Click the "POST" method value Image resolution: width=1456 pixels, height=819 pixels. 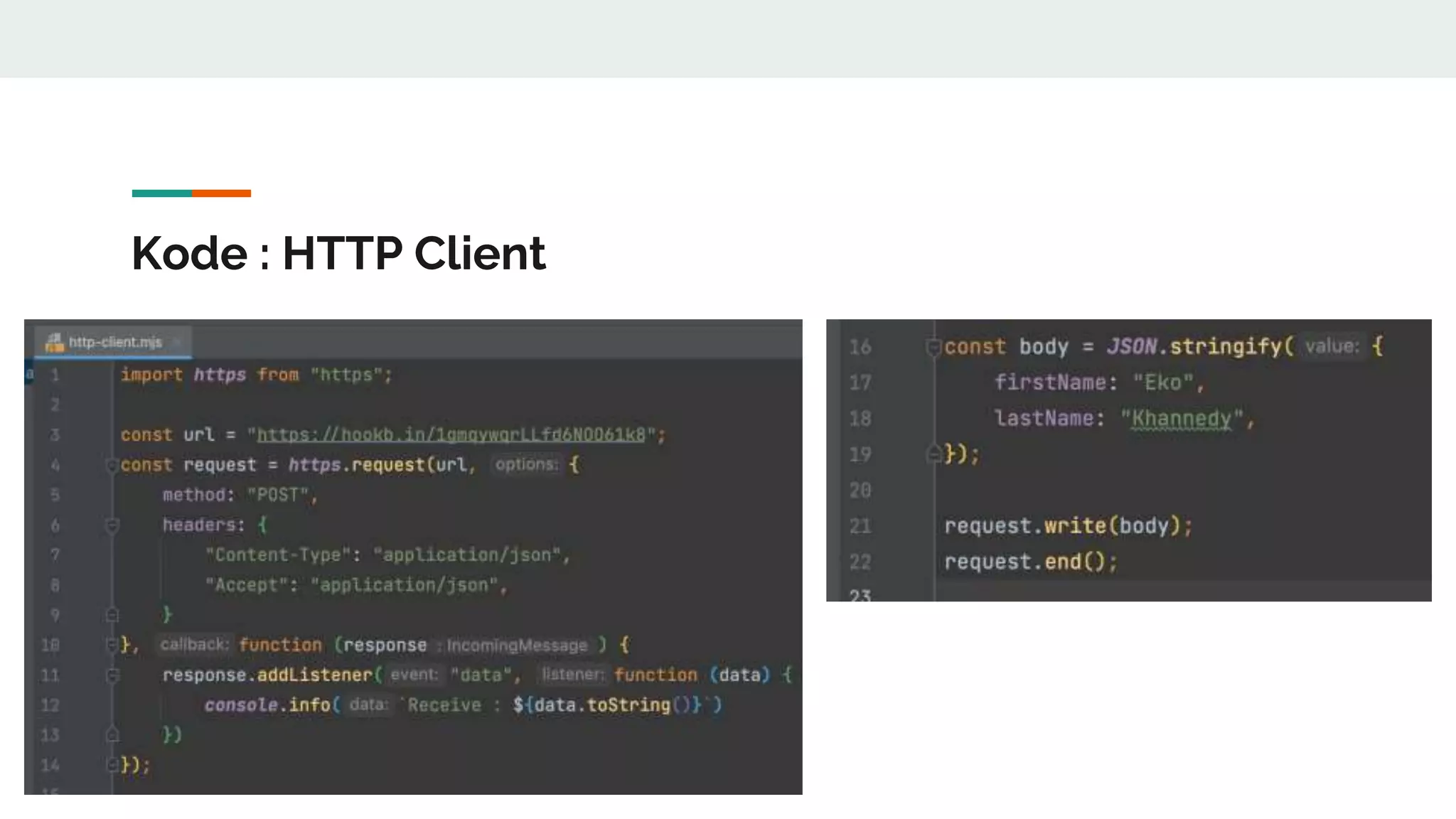tap(278, 495)
